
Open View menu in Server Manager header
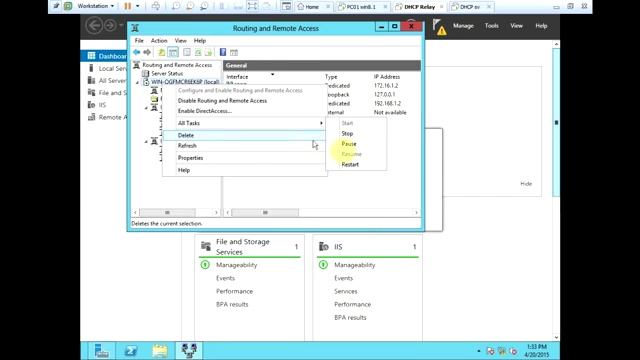[516, 26]
